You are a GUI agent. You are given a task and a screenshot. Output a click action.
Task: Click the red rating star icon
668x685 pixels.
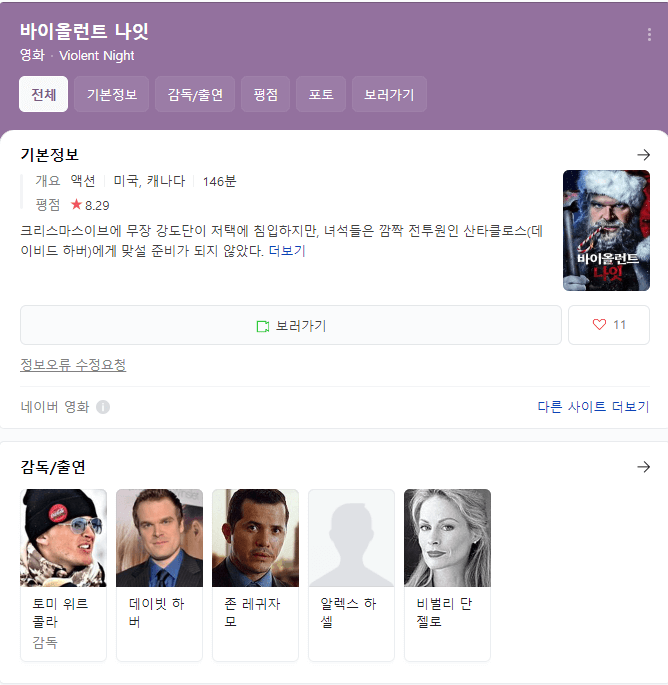pyautogui.click(x=76, y=204)
